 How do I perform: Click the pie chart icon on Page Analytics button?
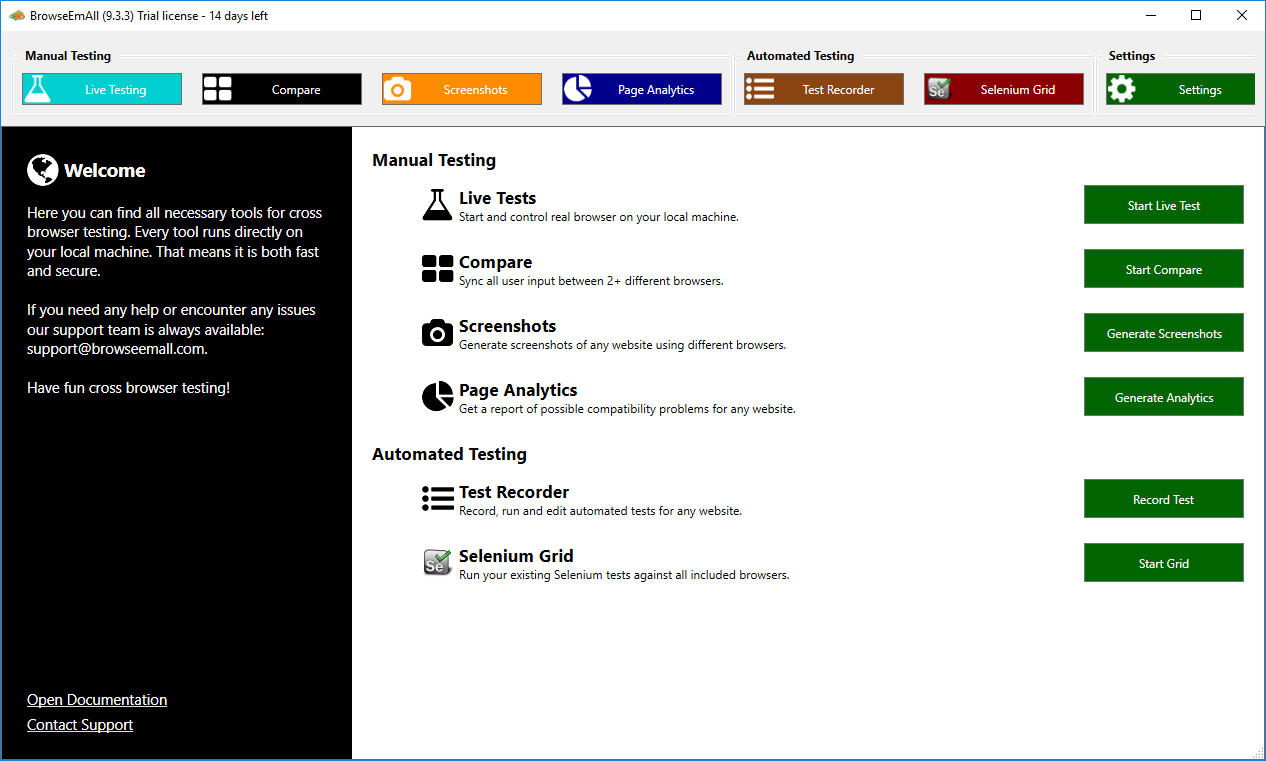[x=577, y=89]
